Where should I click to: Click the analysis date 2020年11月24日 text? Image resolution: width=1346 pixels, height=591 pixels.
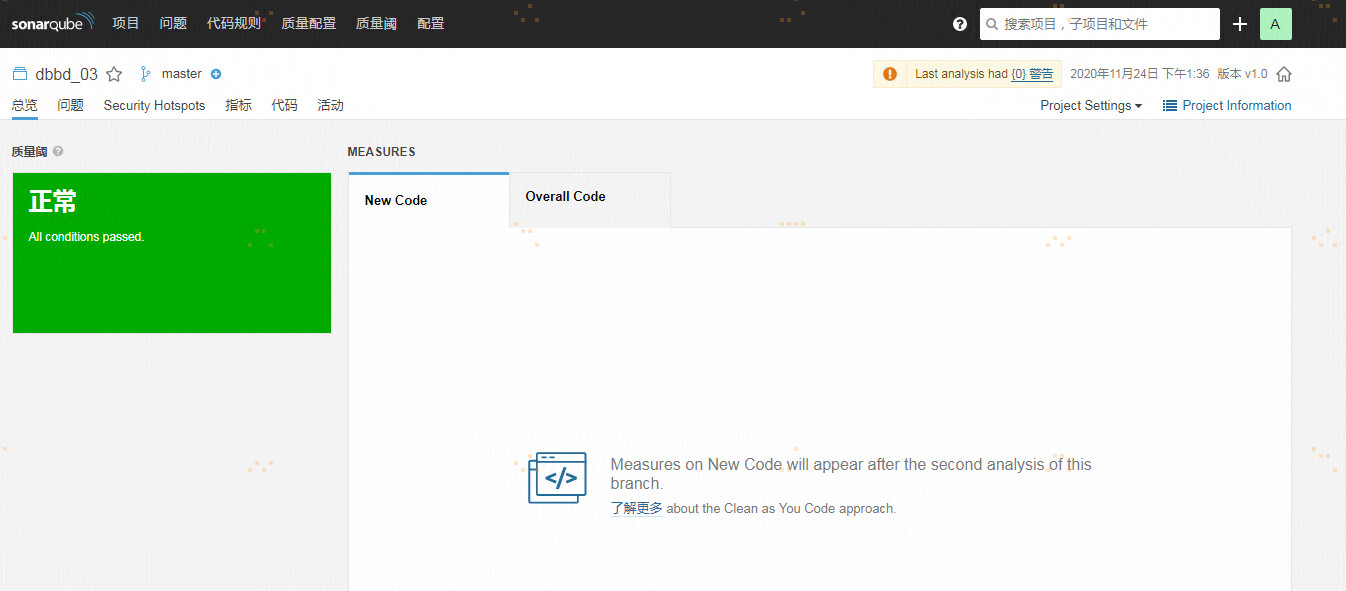pos(1140,74)
